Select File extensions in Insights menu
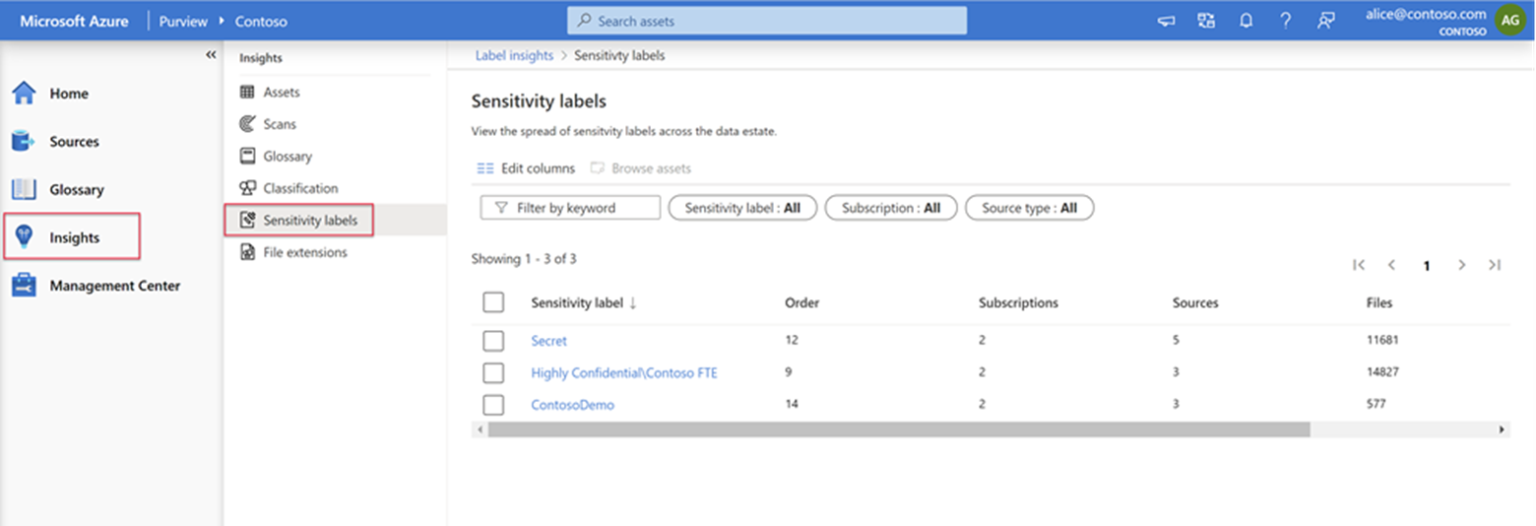Viewport: 1536px width, 526px height. [304, 253]
